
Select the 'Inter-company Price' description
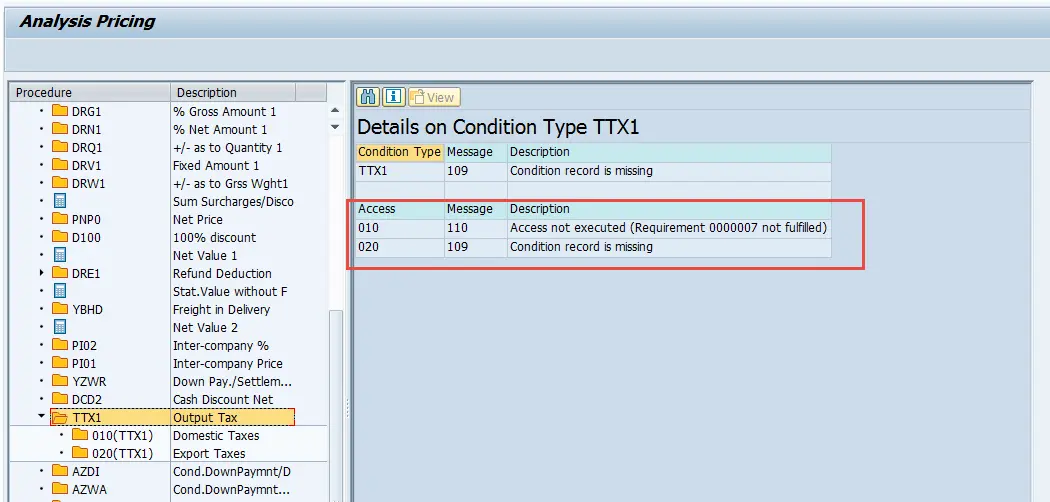(x=228, y=363)
